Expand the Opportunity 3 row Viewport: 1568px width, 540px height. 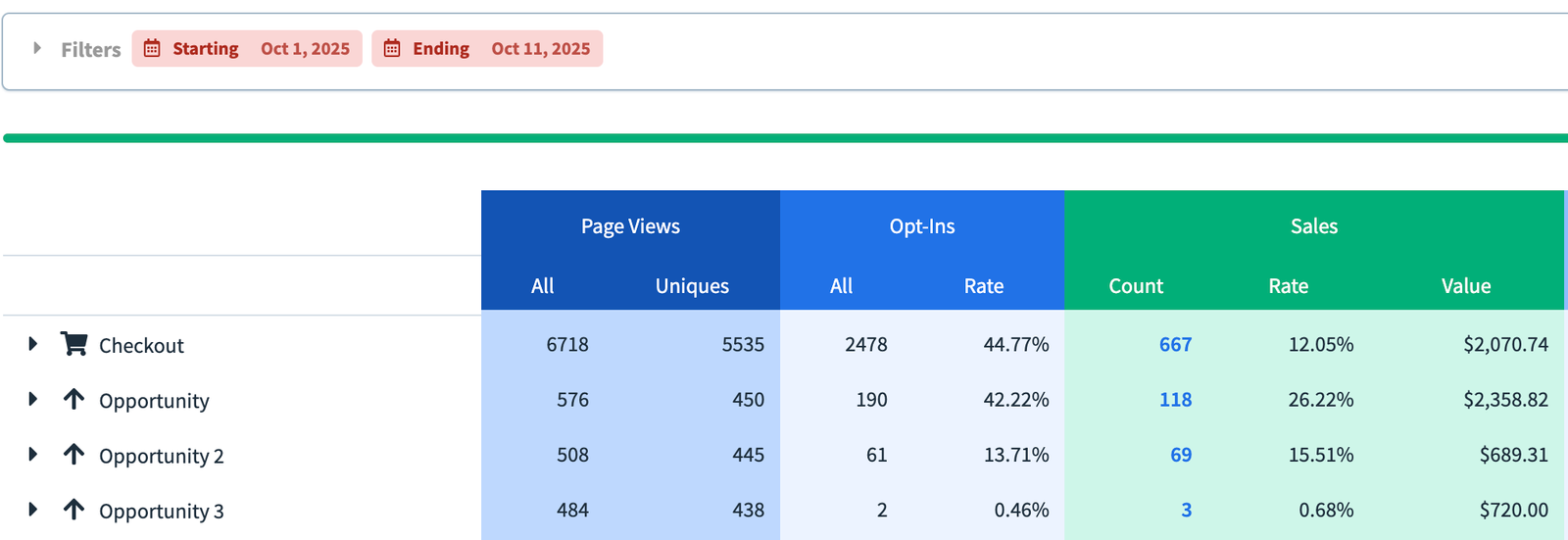pyautogui.click(x=32, y=509)
